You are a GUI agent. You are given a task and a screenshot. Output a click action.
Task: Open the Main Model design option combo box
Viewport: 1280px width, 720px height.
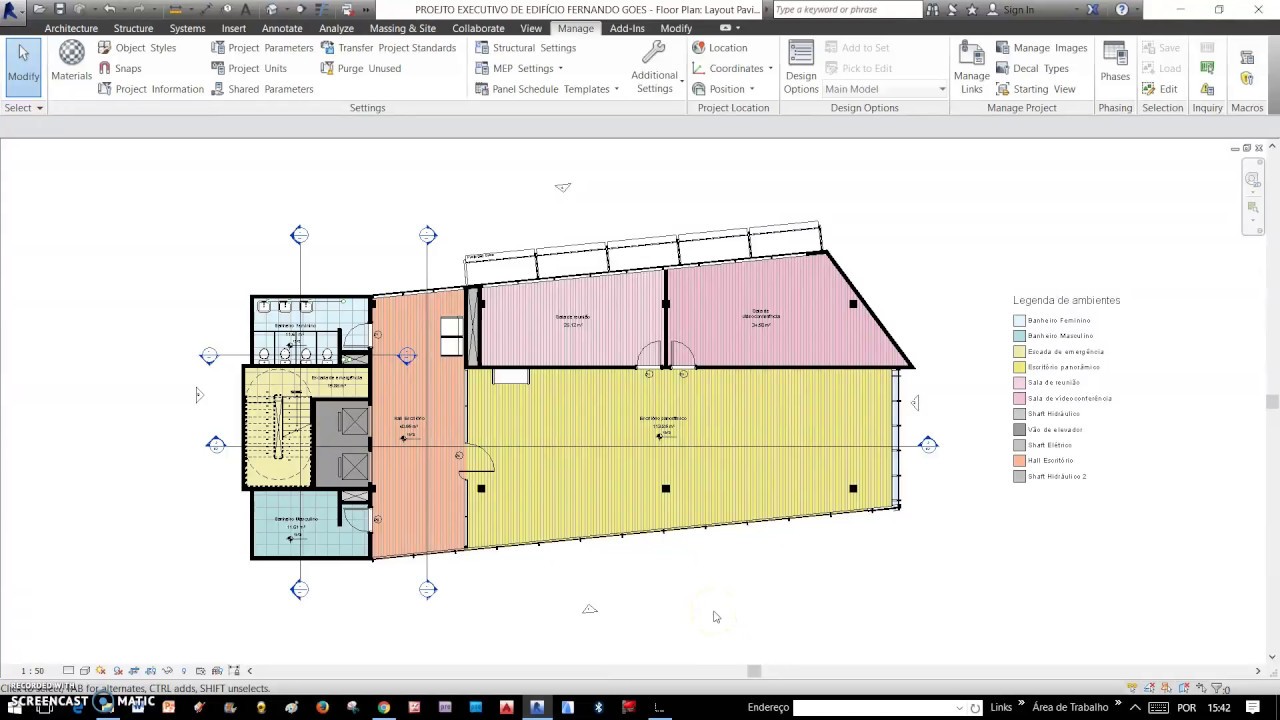(x=886, y=89)
